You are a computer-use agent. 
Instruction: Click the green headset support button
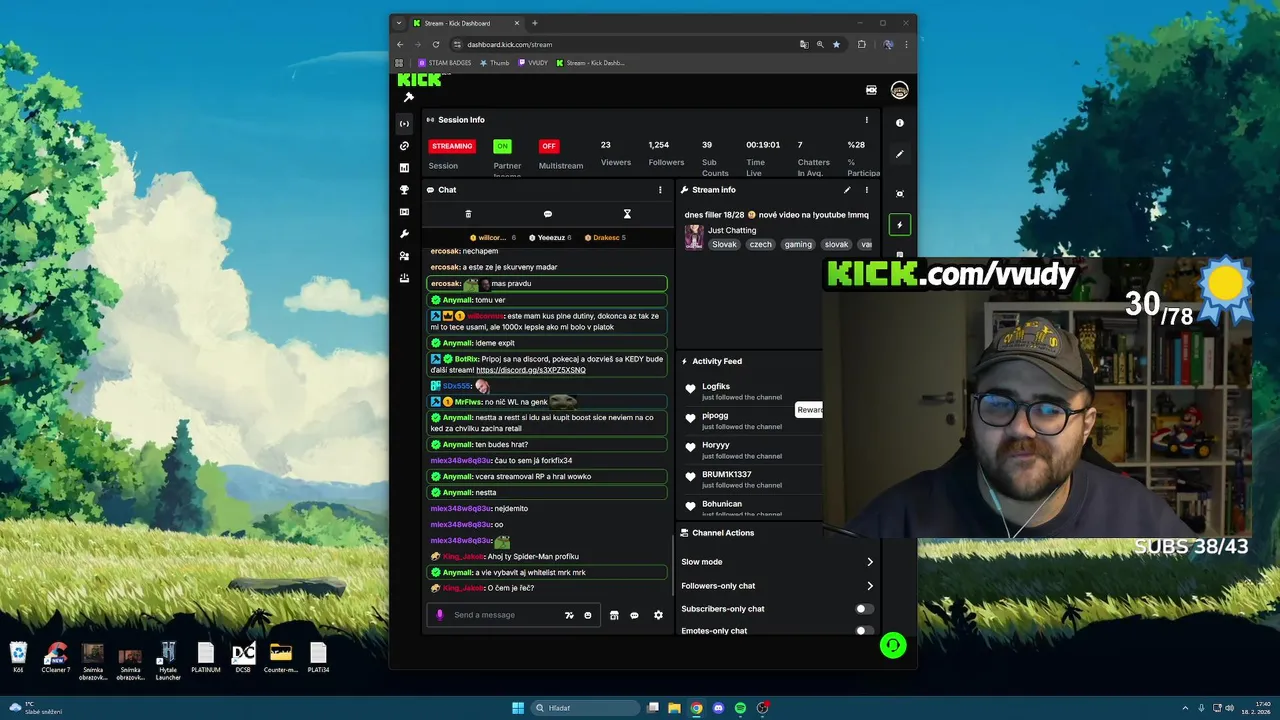[x=893, y=645]
